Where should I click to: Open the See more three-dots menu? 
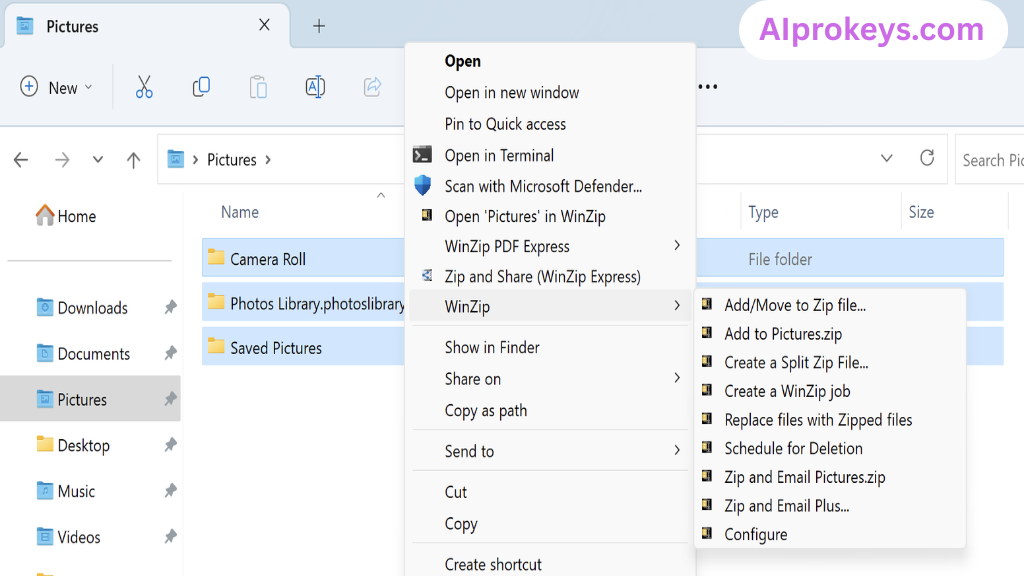click(708, 86)
